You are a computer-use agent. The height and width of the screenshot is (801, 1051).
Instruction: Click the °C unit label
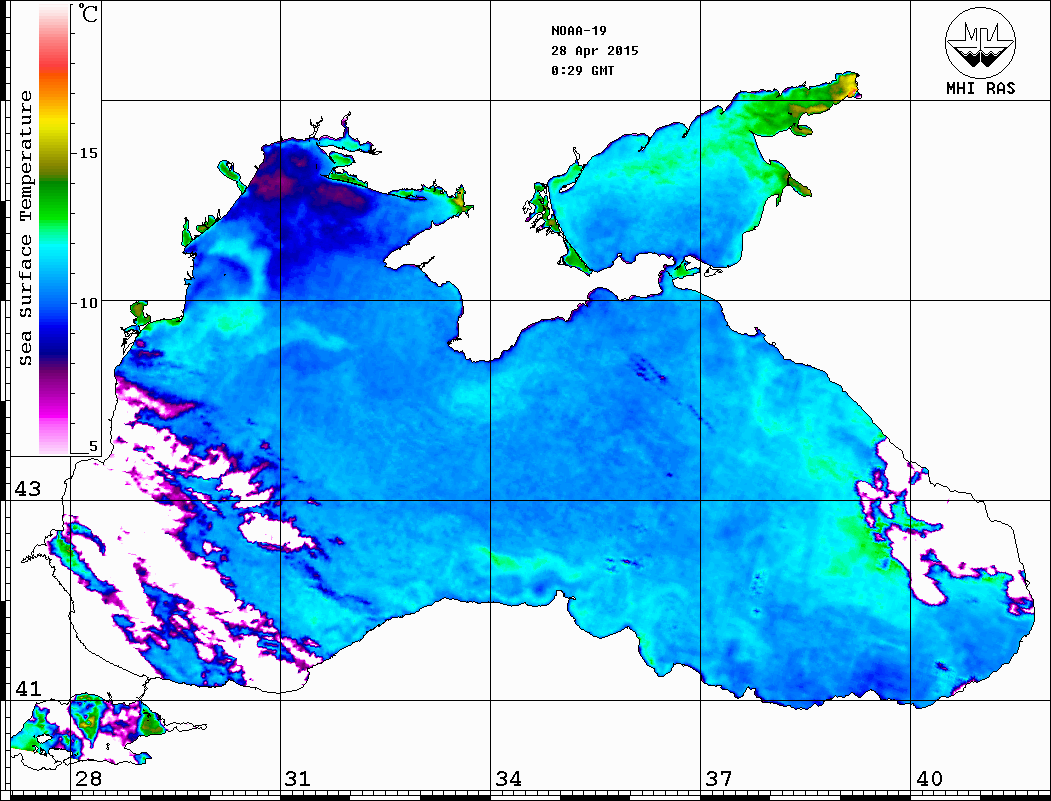click(x=88, y=13)
